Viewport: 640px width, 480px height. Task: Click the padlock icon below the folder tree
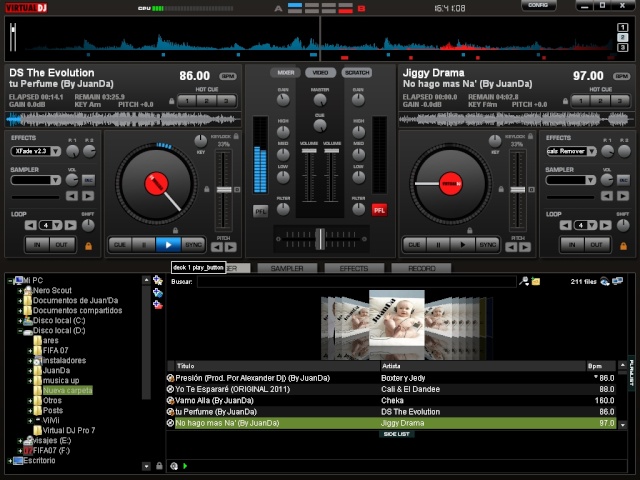pos(160,466)
